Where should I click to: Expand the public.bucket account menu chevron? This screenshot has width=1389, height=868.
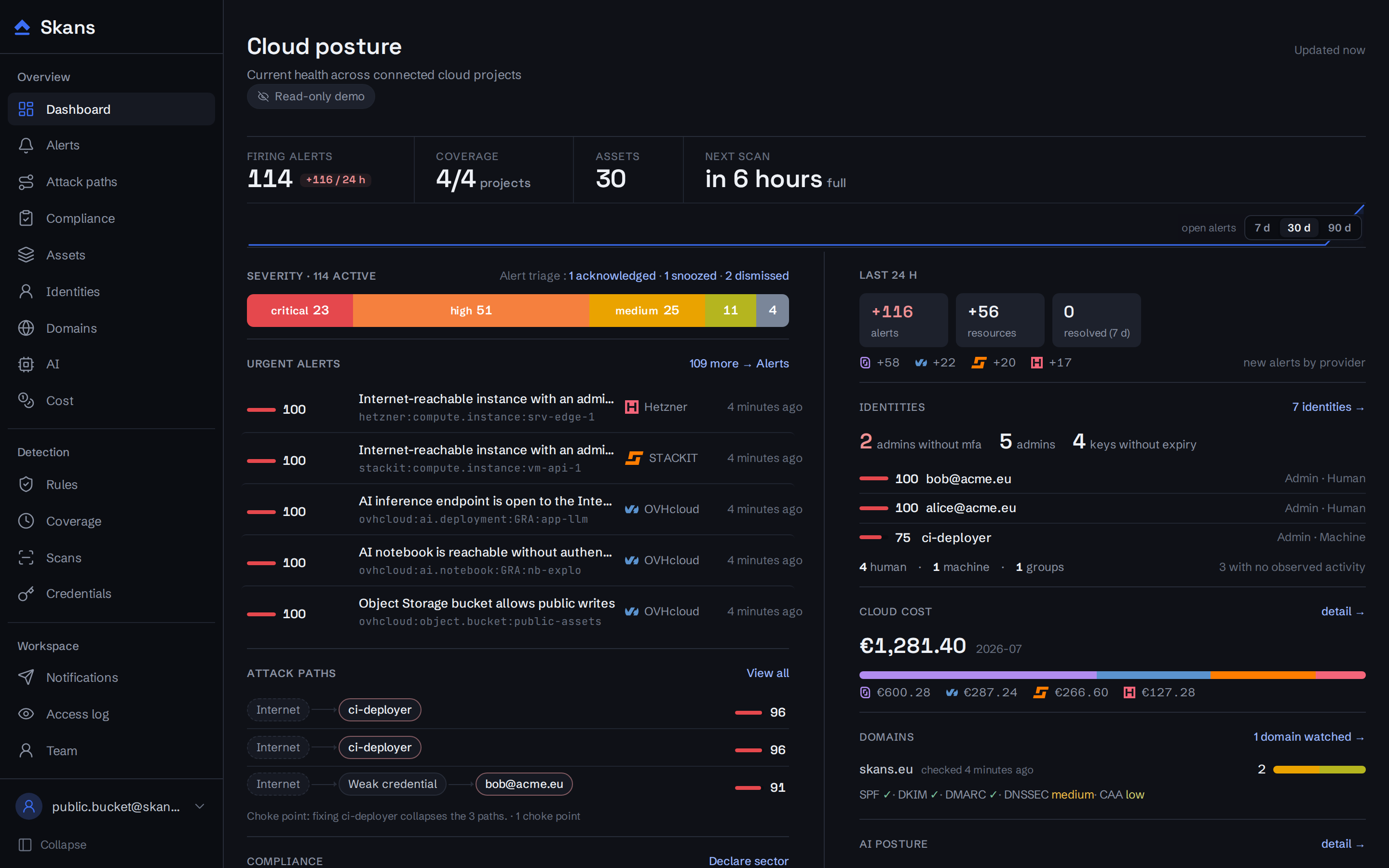[200, 807]
